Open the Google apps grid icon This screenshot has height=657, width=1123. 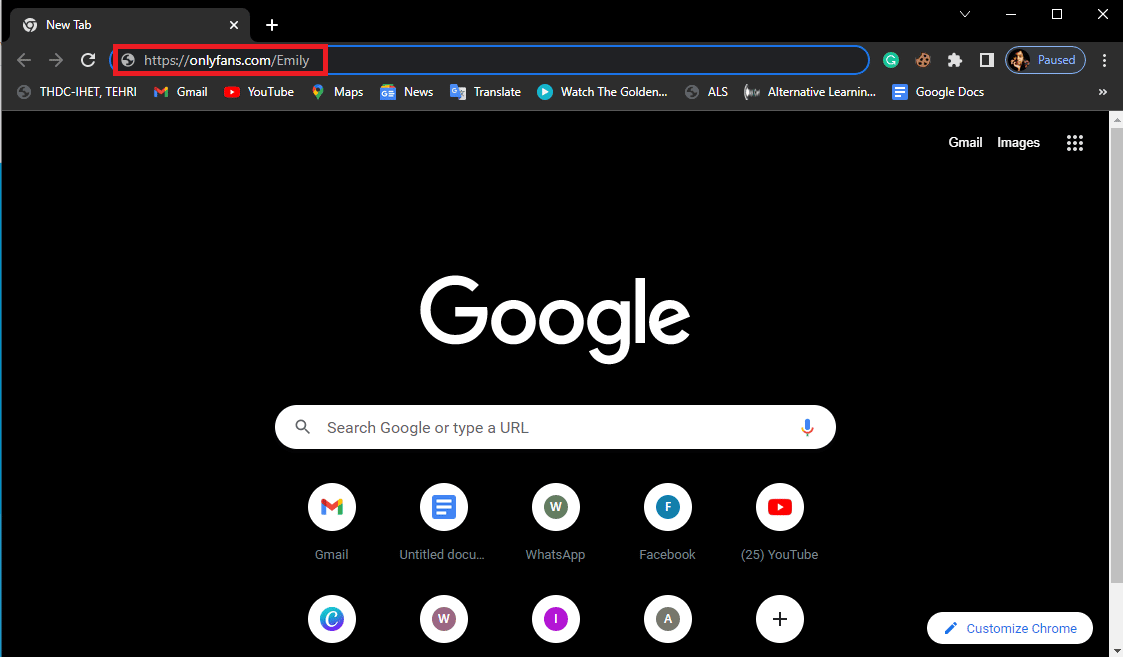(x=1075, y=143)
